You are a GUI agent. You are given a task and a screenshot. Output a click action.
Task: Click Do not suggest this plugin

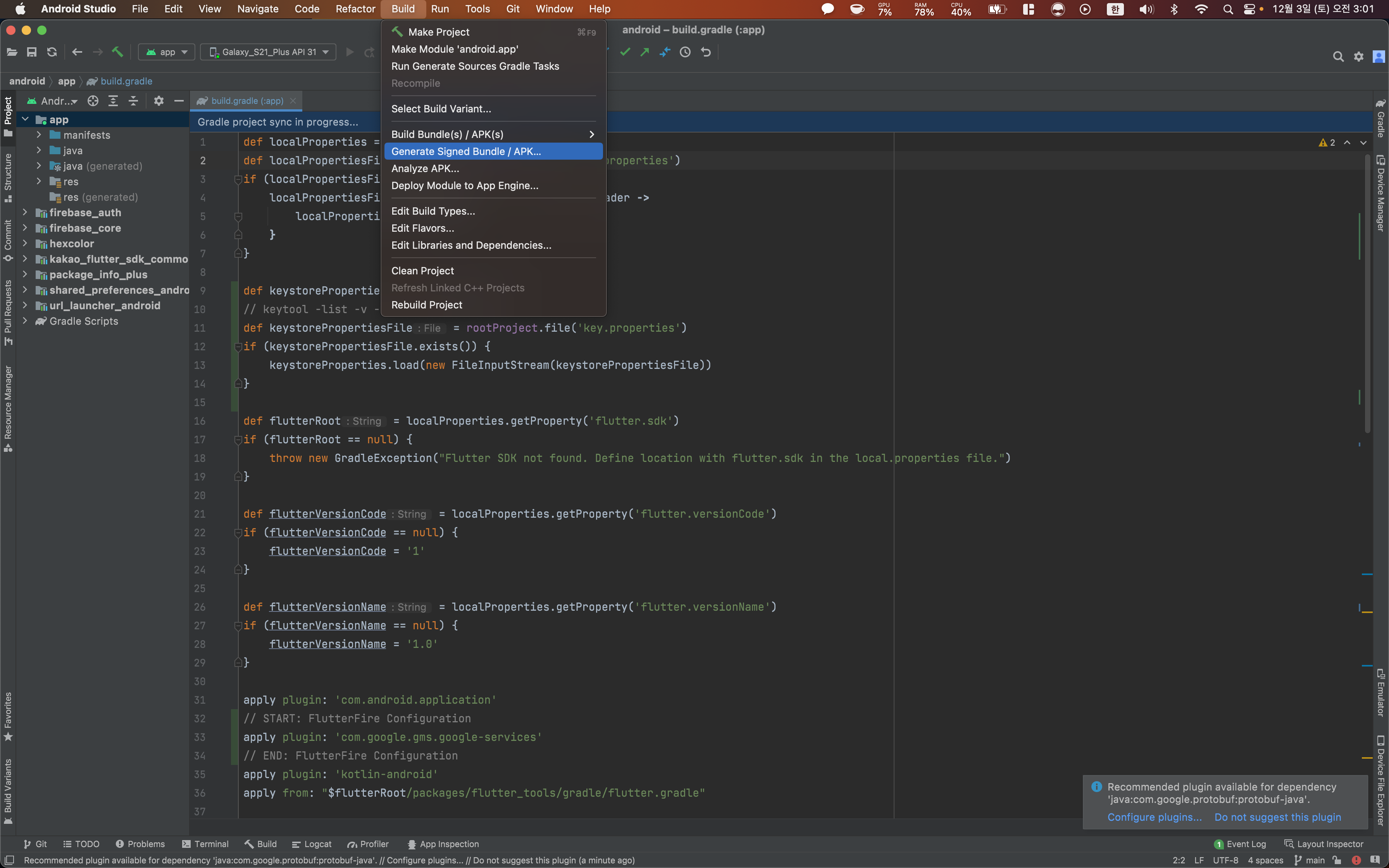click(x=1278, y=817)
